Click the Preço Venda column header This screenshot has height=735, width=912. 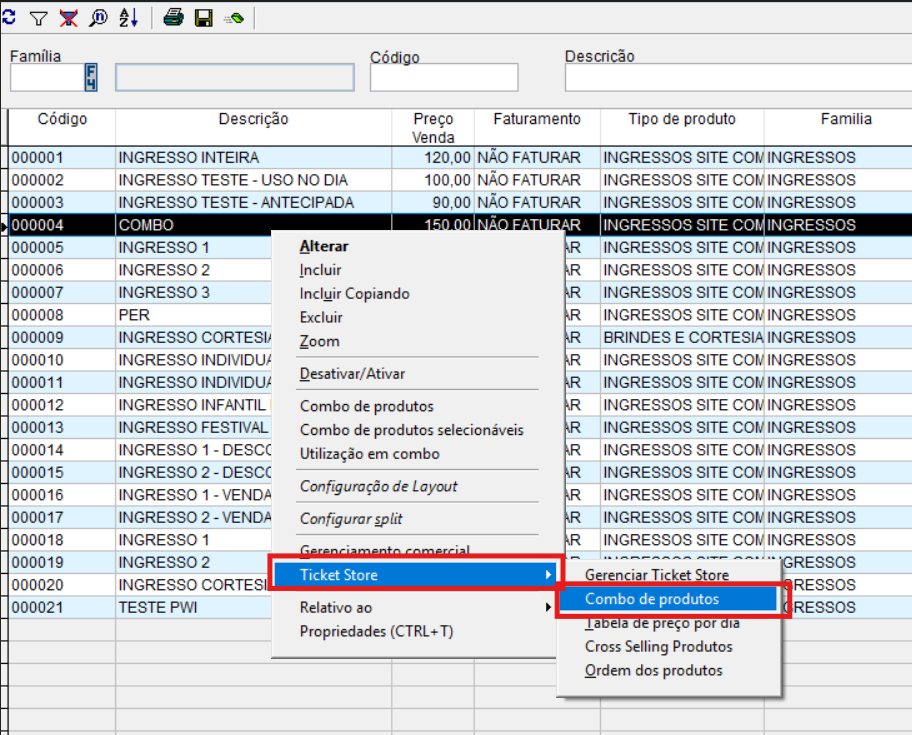tap(432, 128)
